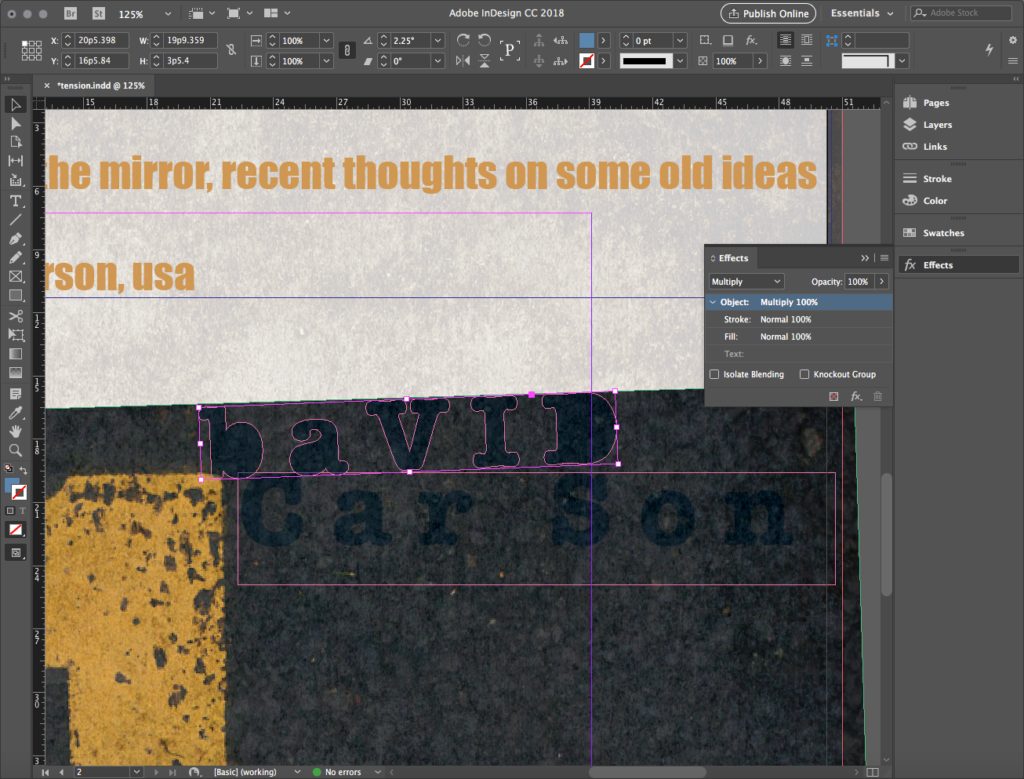Screen dimensions: 1024x779
Task: Select the Type tool in the toolbox
Action: point(16,200)
